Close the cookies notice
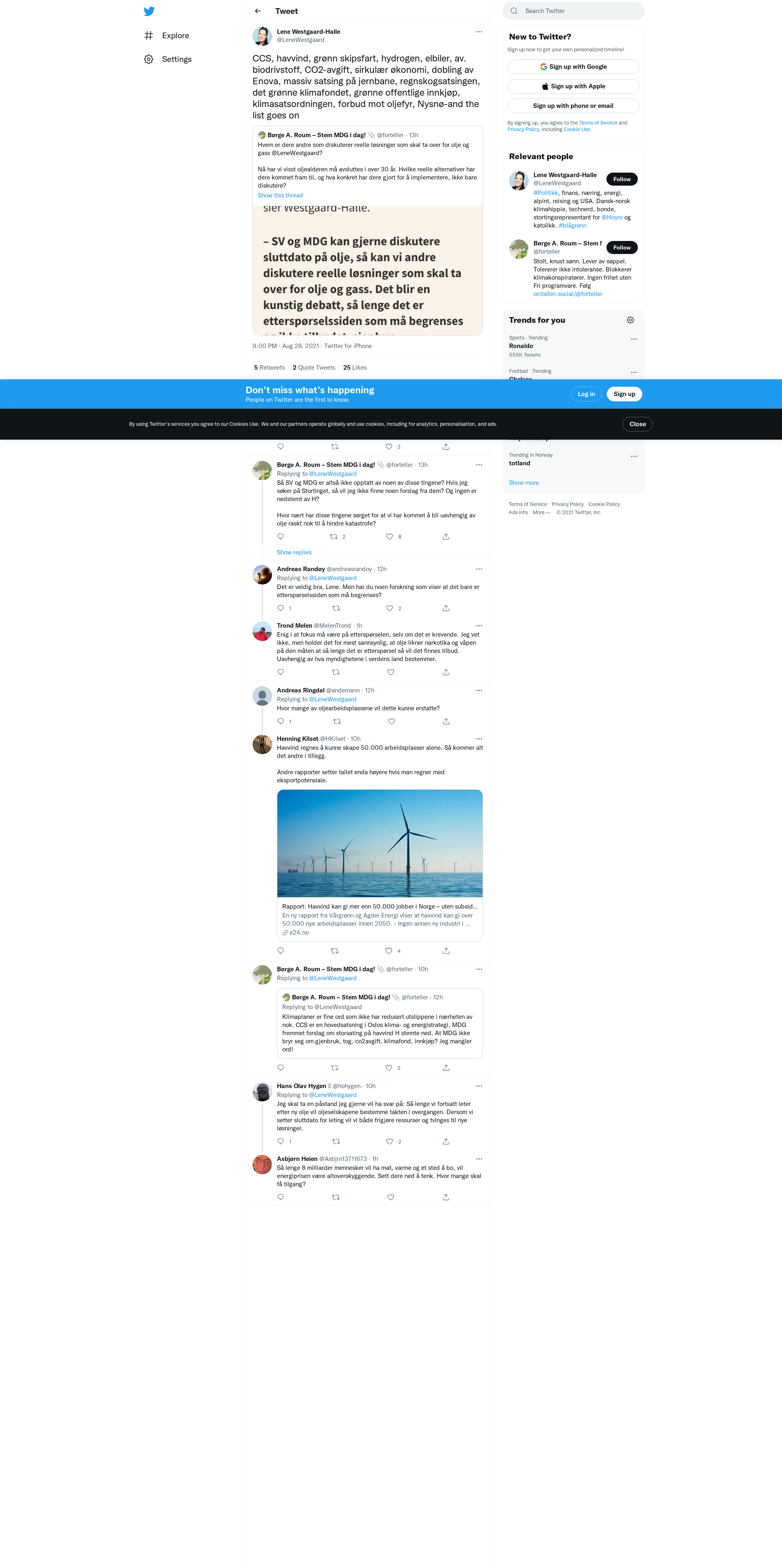 638,424
